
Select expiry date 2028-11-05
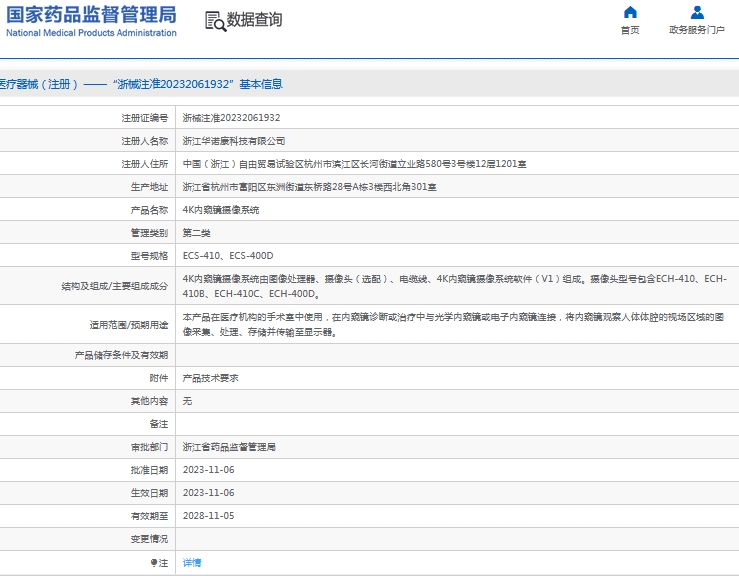[208, 516]
